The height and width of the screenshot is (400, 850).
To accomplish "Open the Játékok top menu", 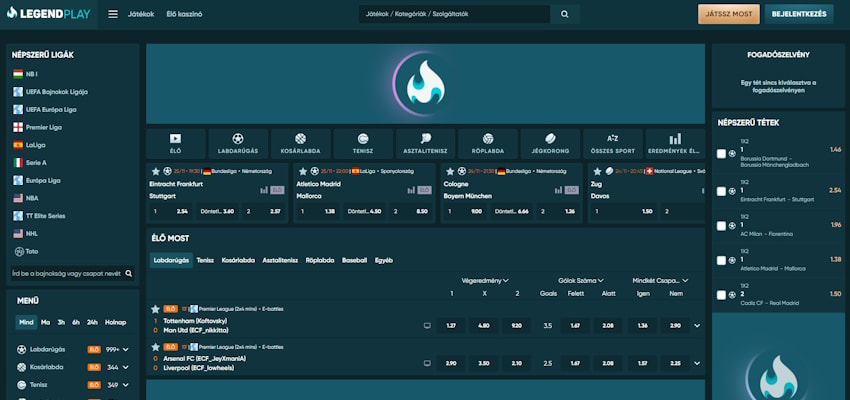I will pyautogui.click(x=141, y=14).
